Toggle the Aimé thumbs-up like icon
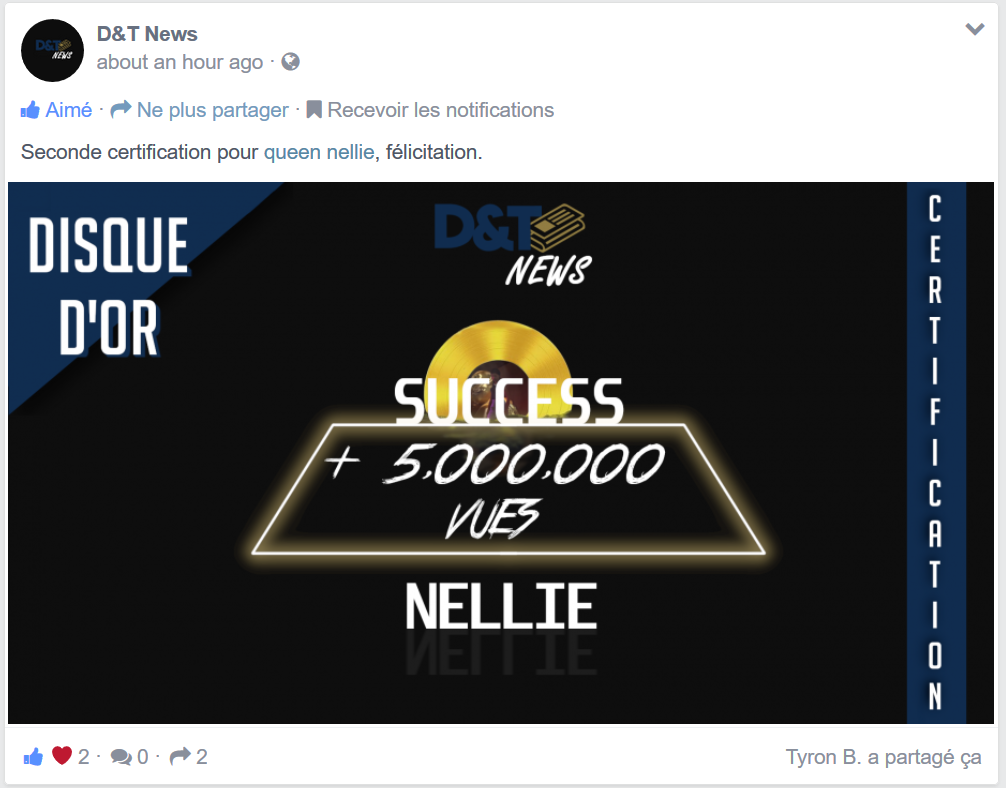Image resolution: width=1006 pixels, height=788 pixels. [x=30, y=110]
